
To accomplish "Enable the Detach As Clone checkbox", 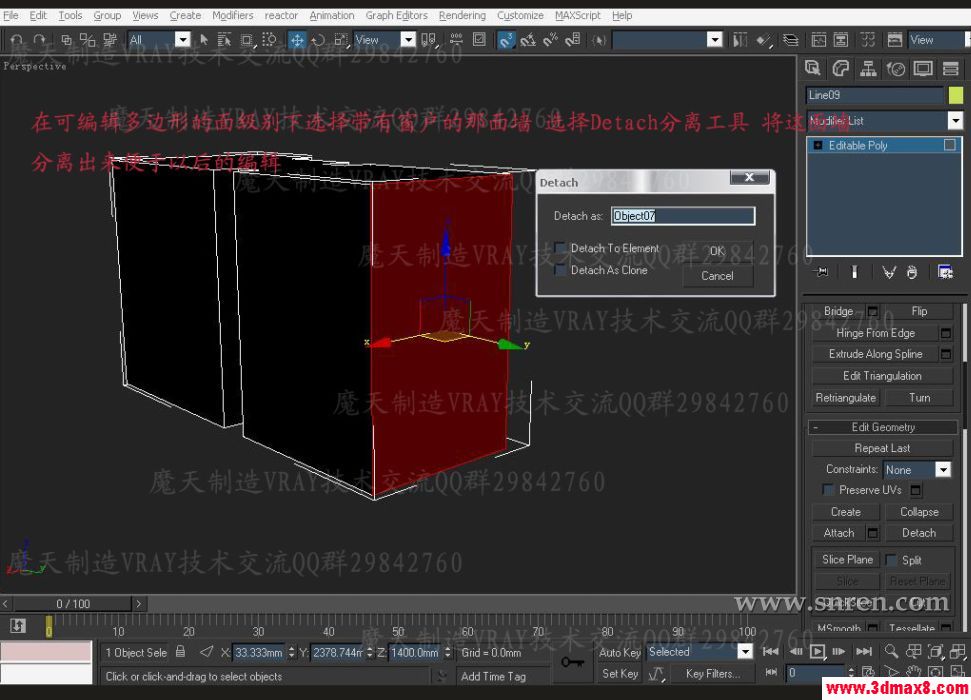I will coord(561,270).
